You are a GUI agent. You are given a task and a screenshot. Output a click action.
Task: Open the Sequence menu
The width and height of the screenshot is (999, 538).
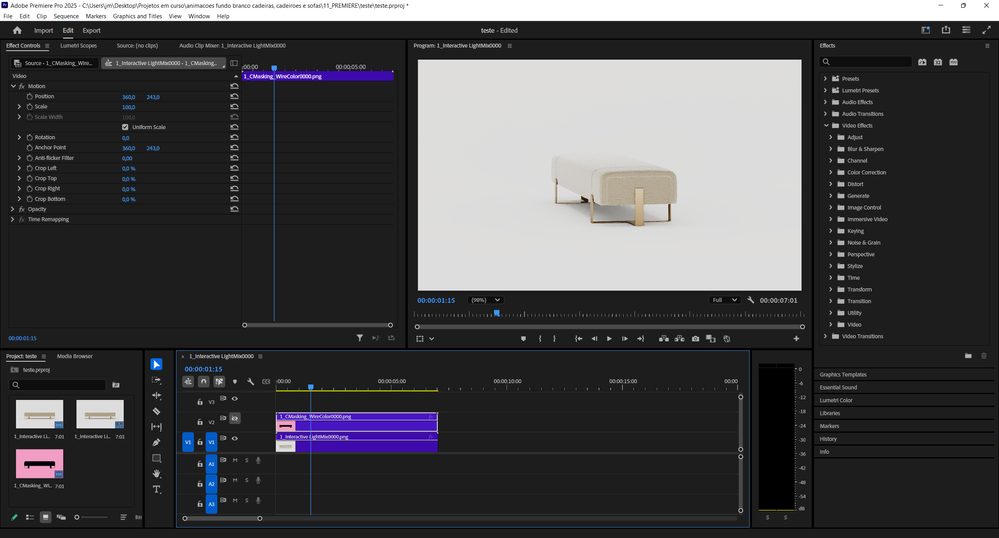coord(66,16)
